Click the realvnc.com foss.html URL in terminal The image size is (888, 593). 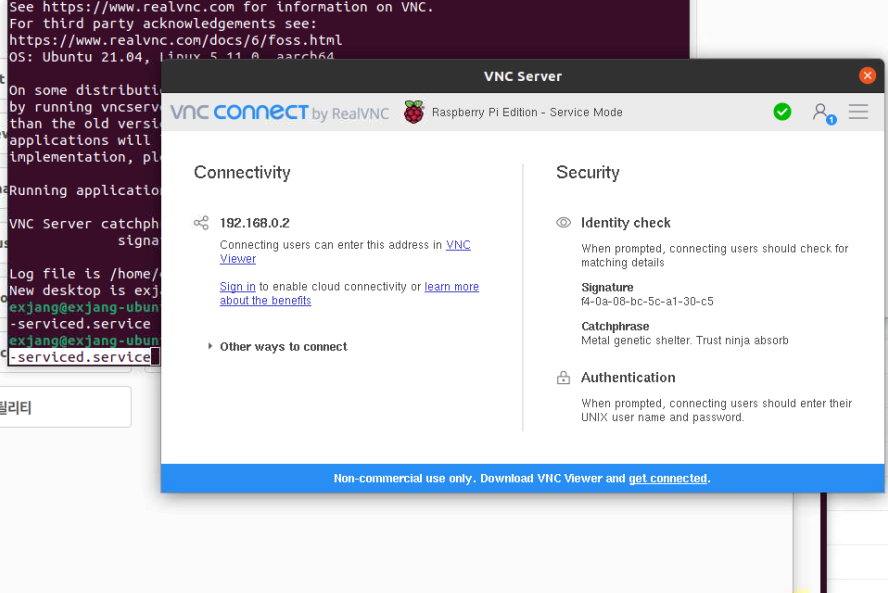coord(176,40)
